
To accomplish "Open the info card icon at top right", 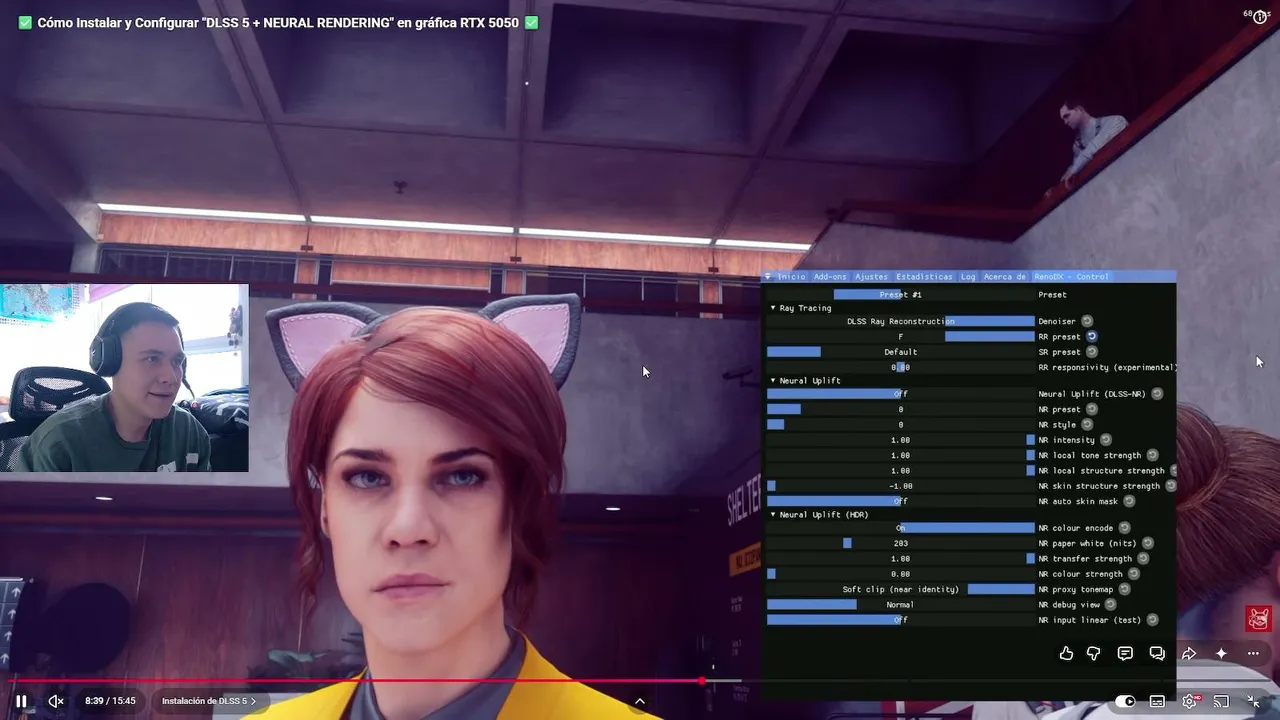I will point(1260,17).
